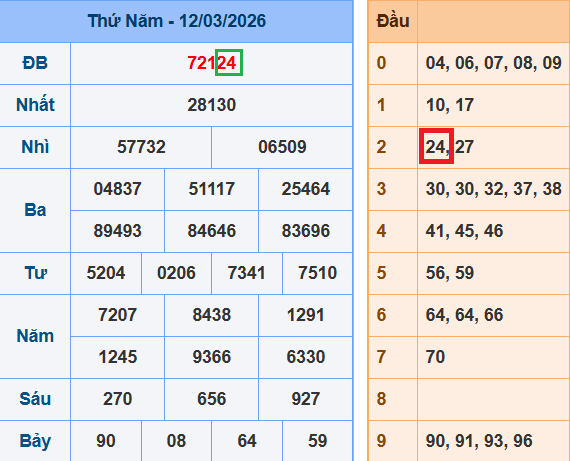Click the Năm result 6330

(306, 357)
